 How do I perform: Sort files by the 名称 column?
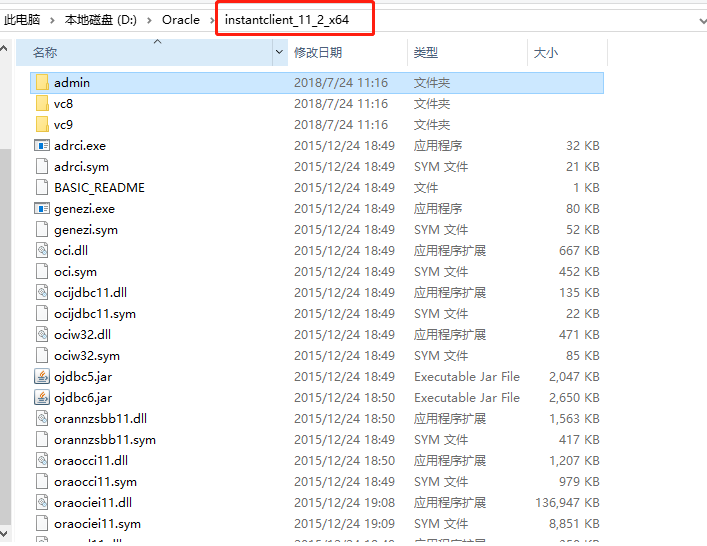click(144, 52)
